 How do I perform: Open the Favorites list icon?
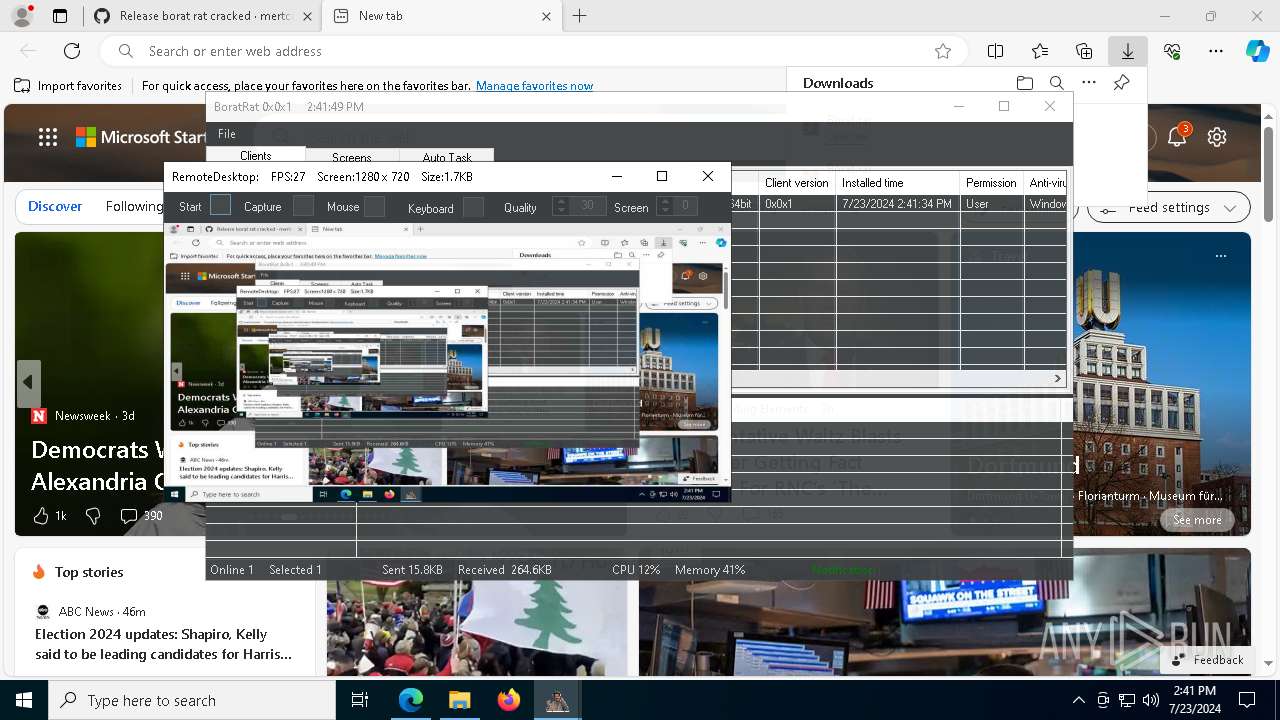coord(1040,51)
